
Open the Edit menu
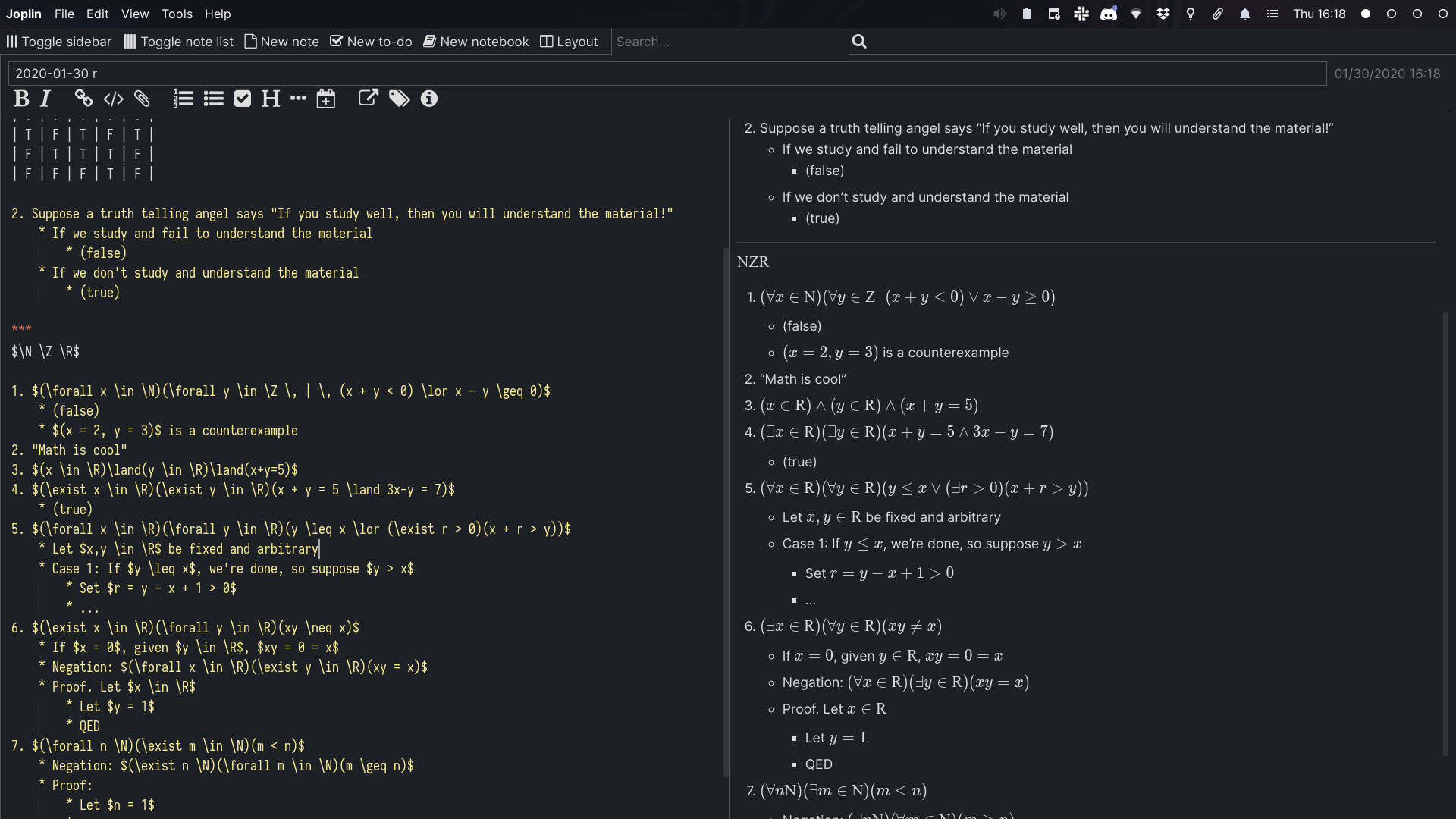pos(97,14)
